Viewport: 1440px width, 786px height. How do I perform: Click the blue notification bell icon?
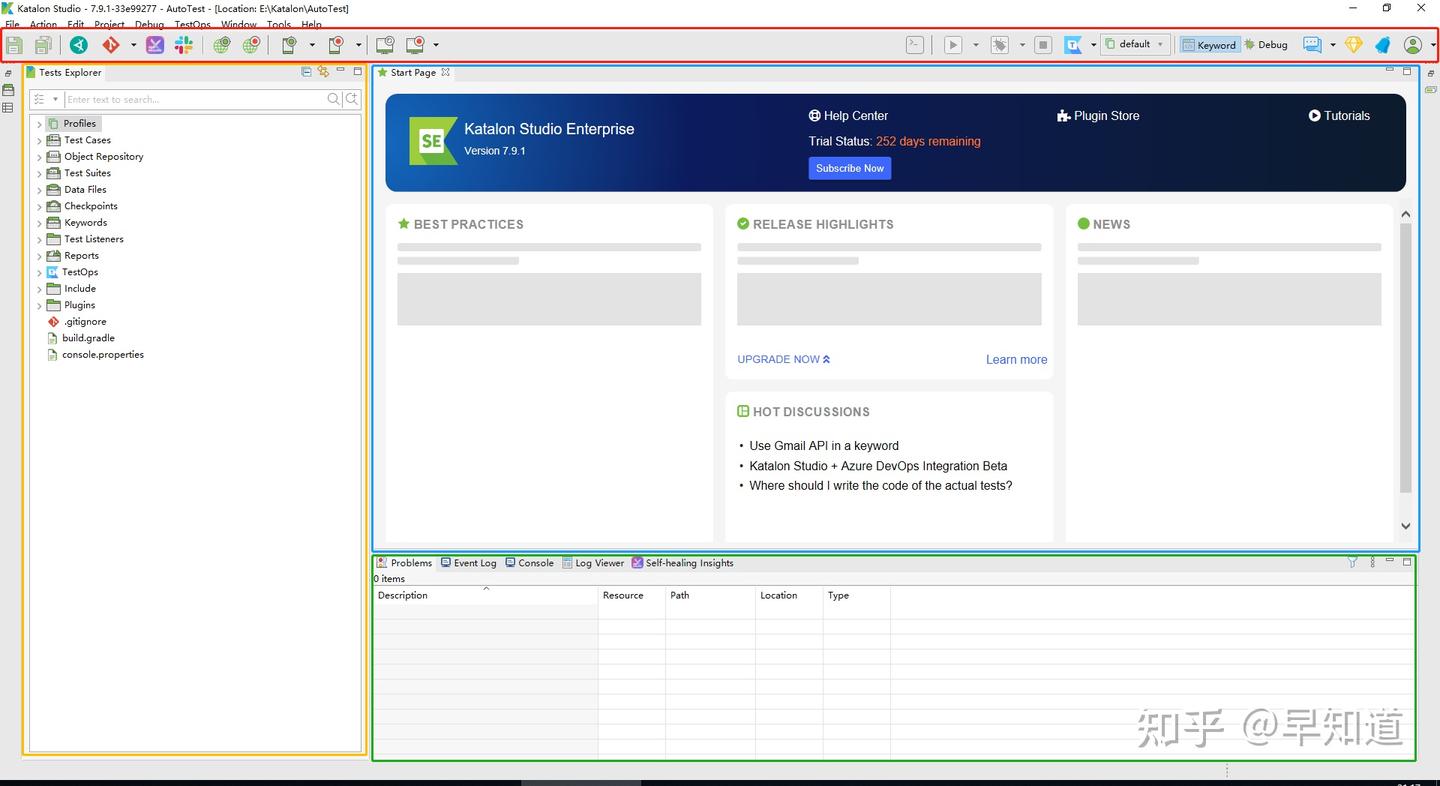point(1383,45)
